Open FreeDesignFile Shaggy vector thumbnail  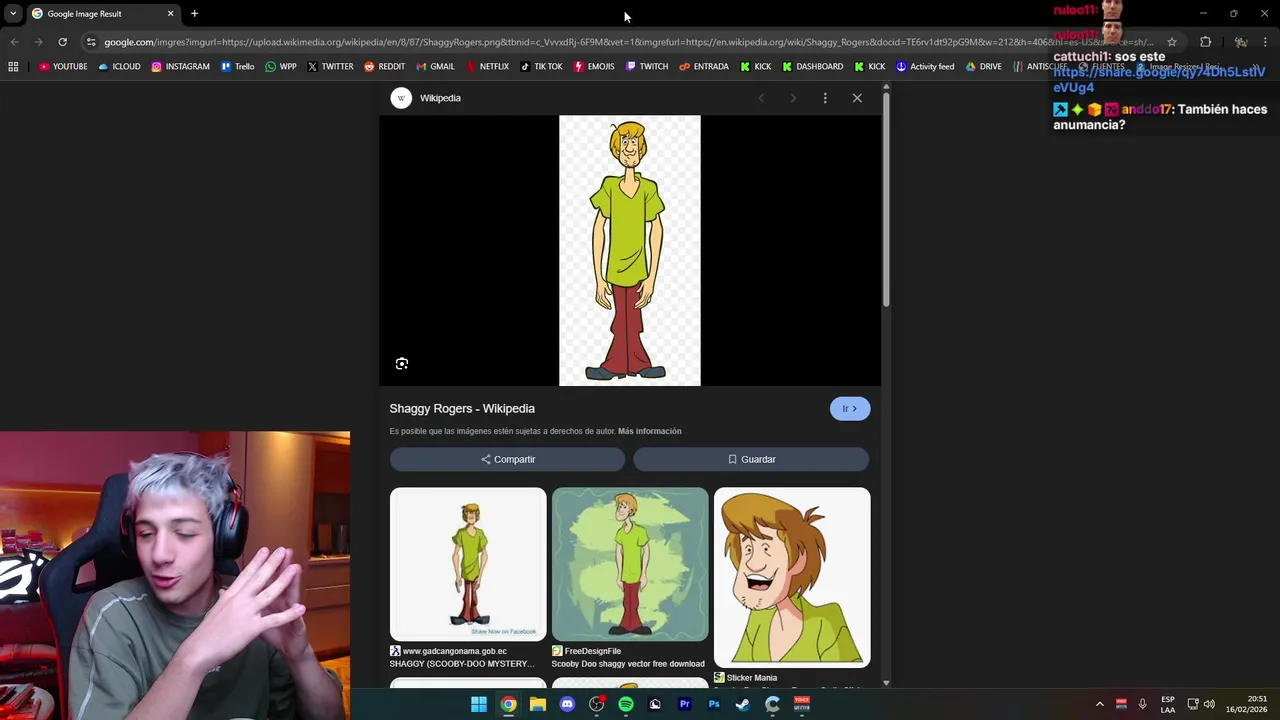[630, 564]
